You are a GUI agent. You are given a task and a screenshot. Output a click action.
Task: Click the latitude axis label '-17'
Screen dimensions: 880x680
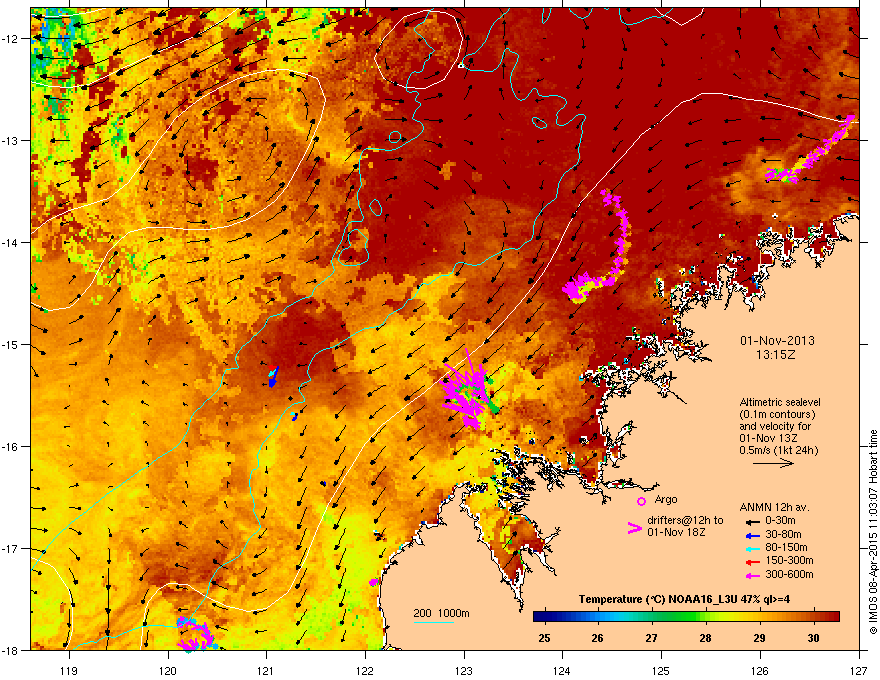[11, 548]
